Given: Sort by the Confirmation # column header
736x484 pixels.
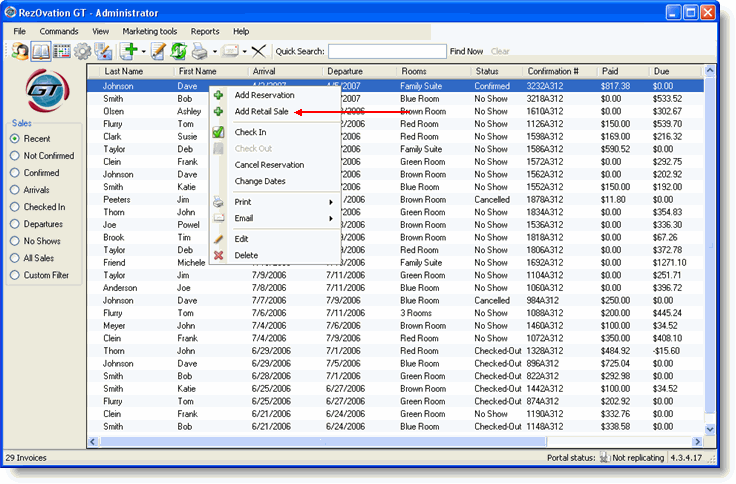Looking at the screenshot, I should (560, 71).
